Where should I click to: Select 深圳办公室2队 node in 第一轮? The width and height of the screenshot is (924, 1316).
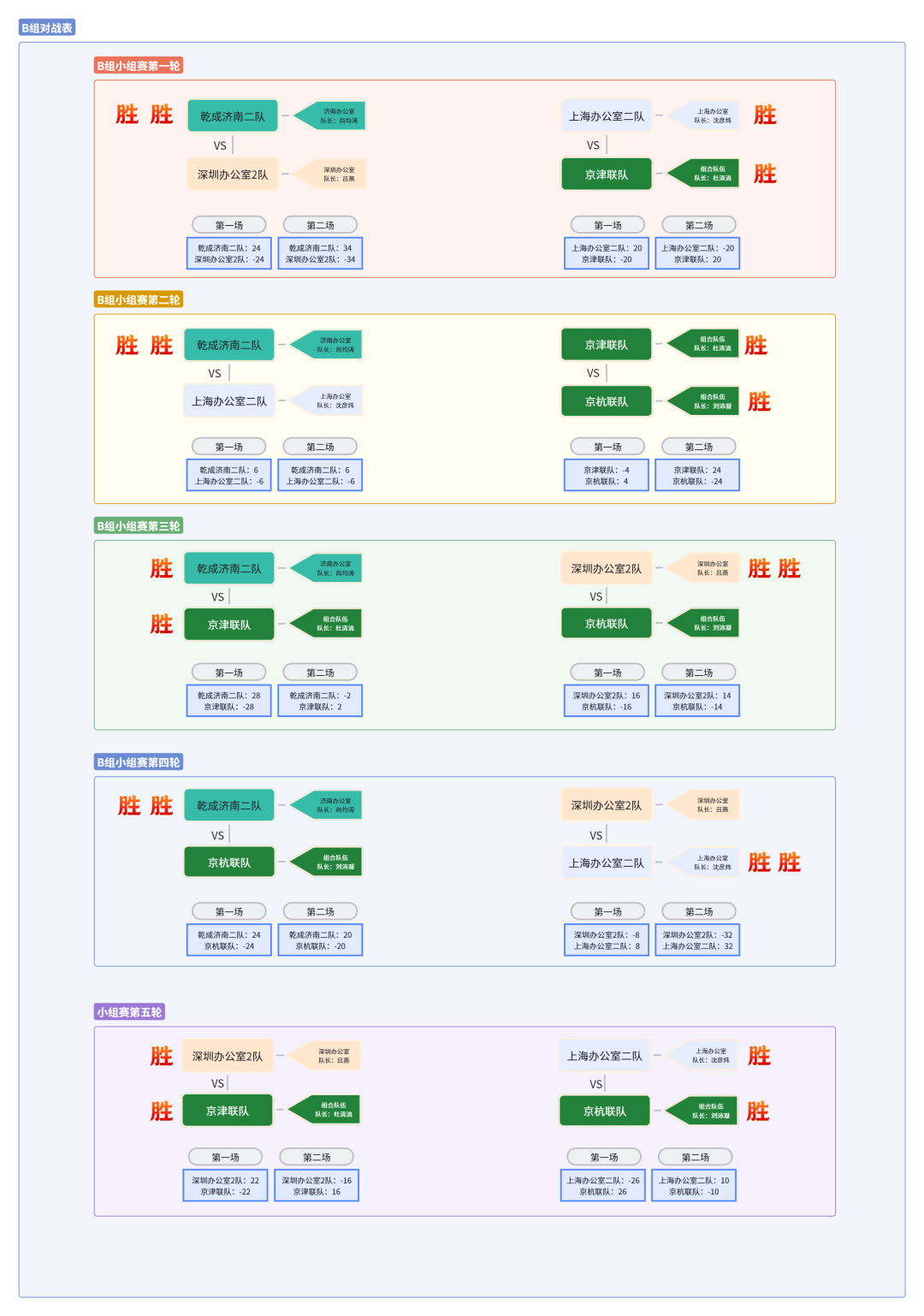(x=233, y=175)
